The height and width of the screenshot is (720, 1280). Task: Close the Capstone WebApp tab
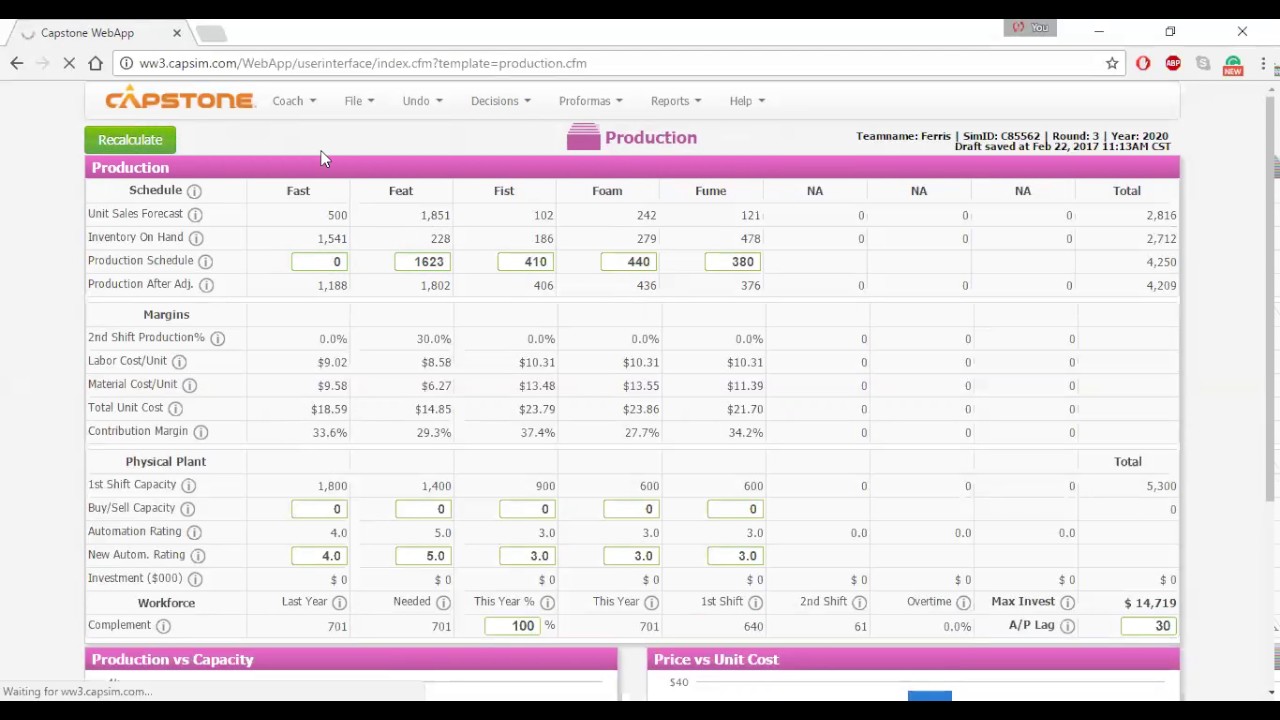pos(177,33)
